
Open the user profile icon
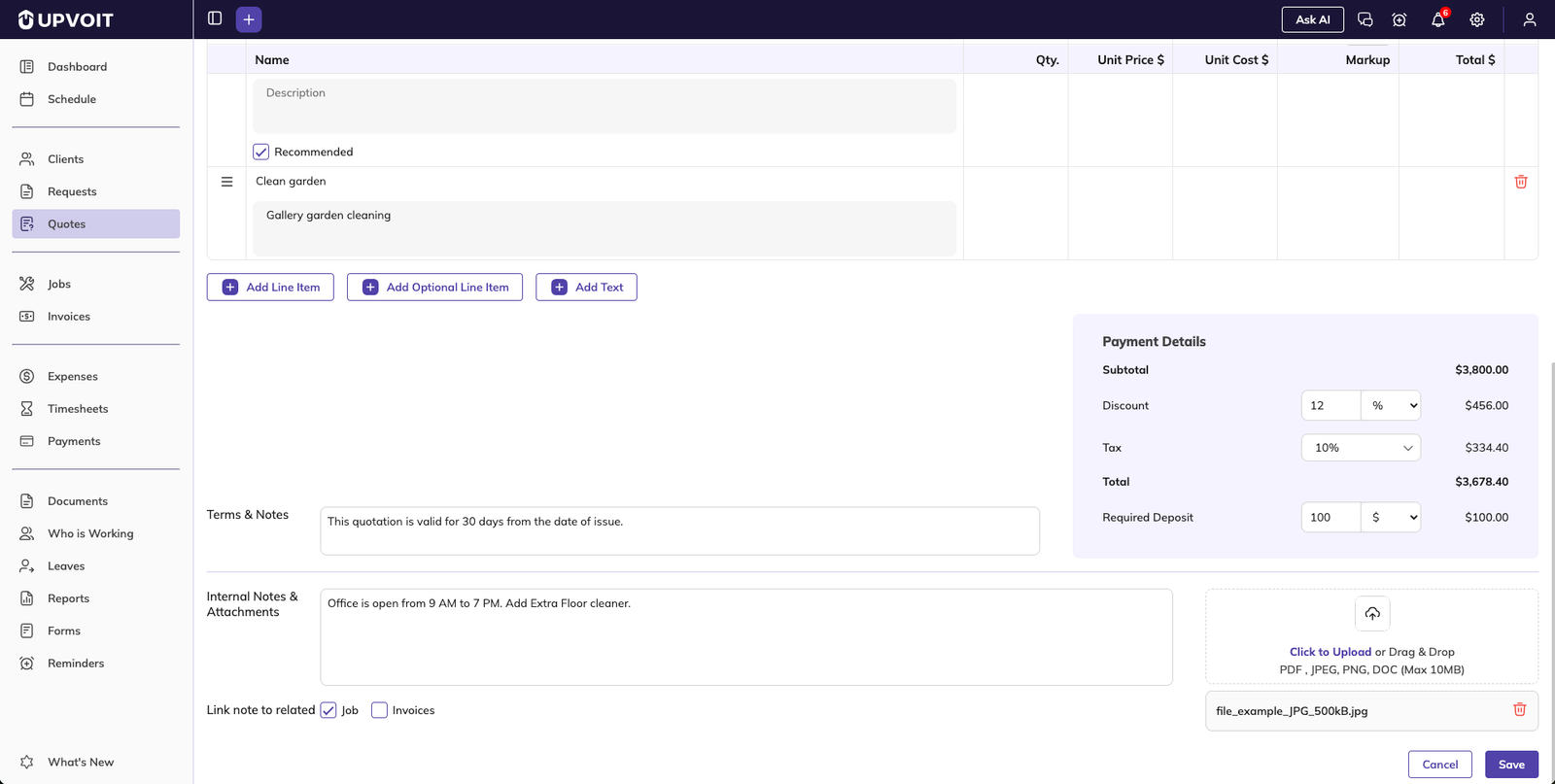[x=1529, y=19]
